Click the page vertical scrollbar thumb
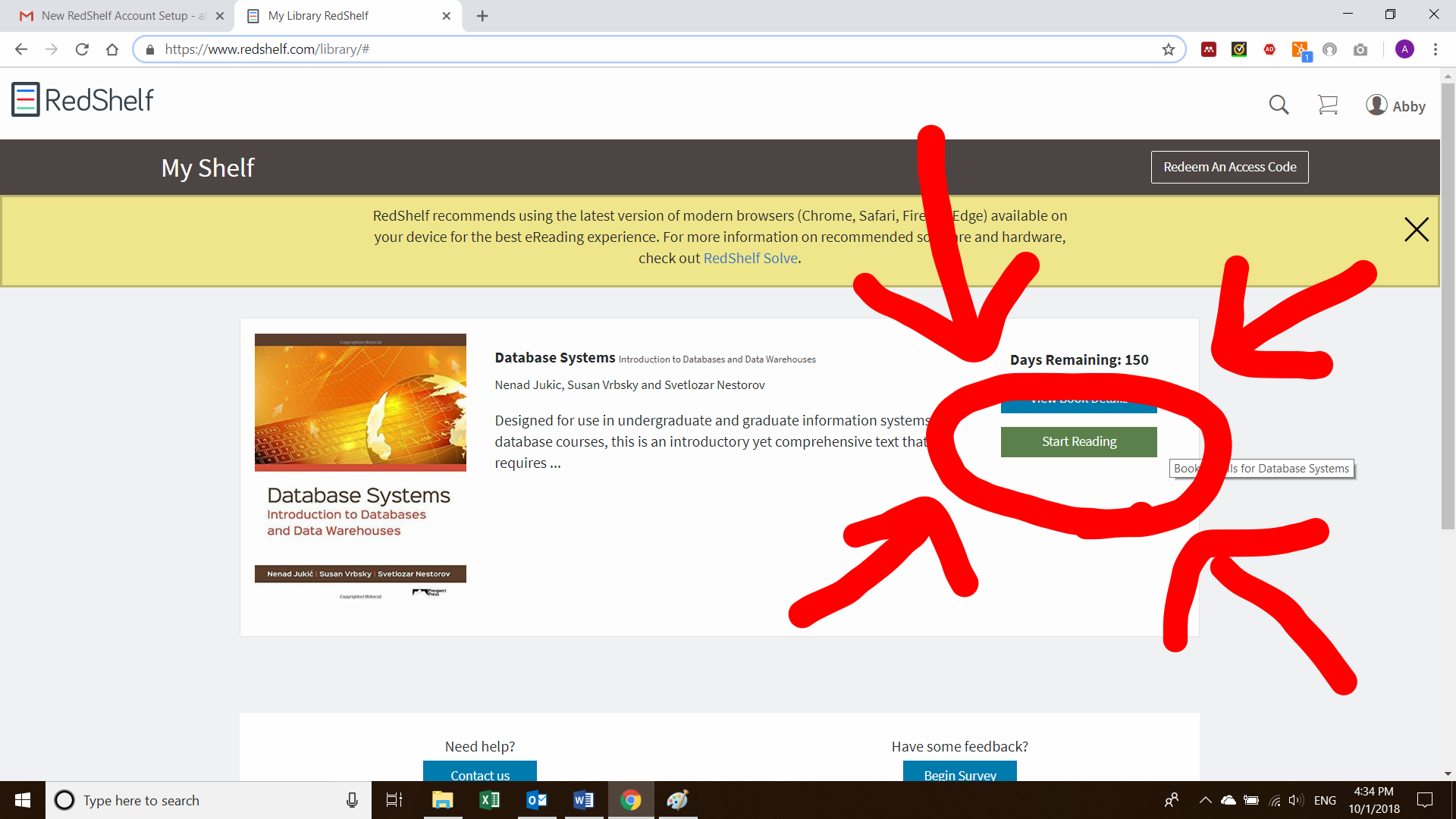This screenshot has height=819, width=1456. click(x=1448, y=306)
